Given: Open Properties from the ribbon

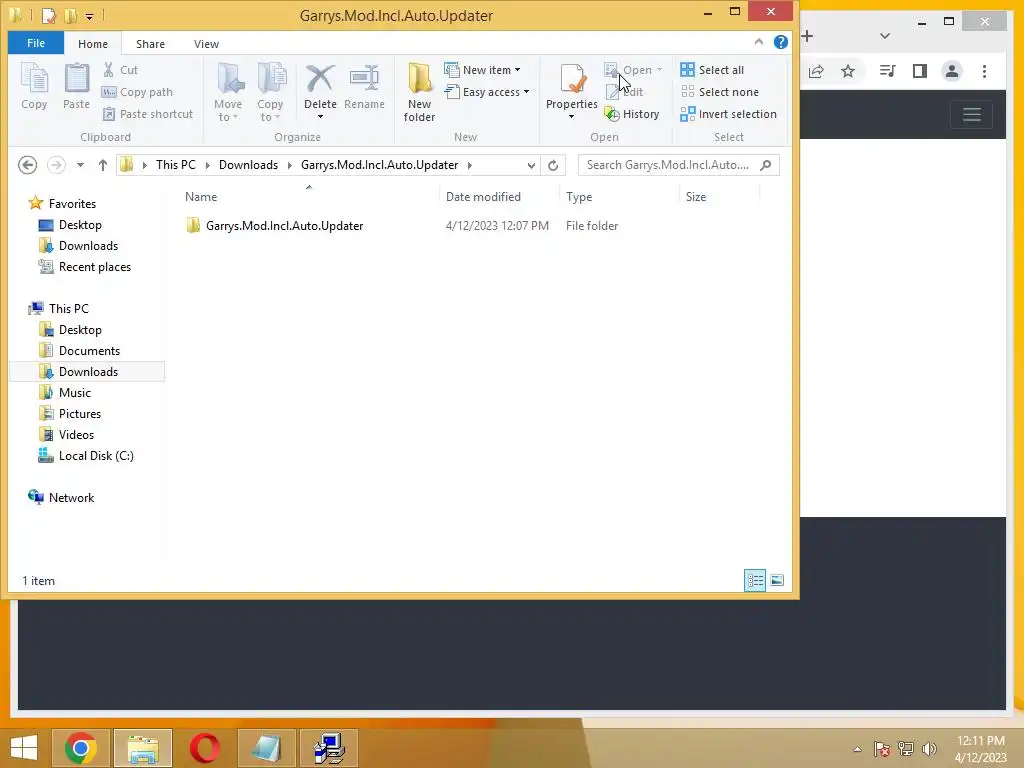Looking at the screenshot, I should click(571, 92).
